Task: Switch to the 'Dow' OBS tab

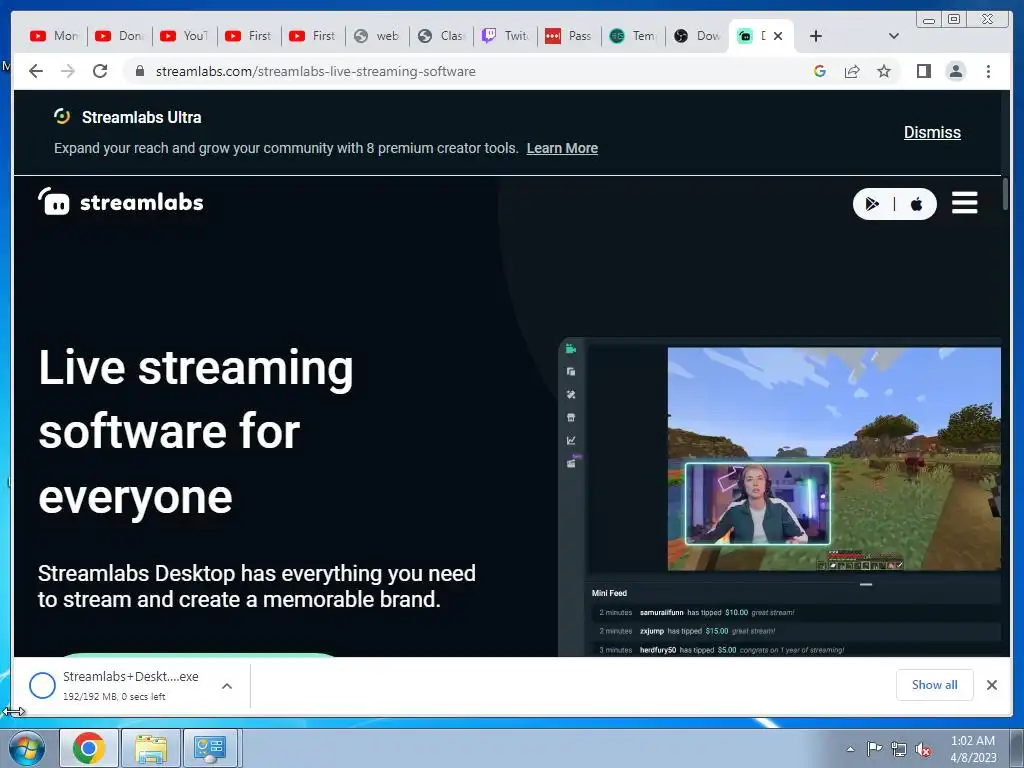Action: (697, 36)
